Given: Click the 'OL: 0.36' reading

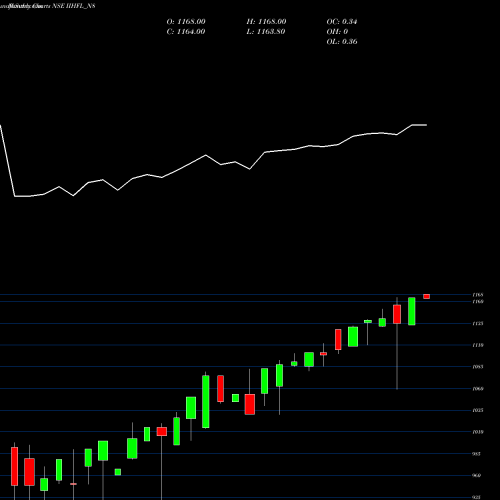Looking at the screenshot, I should [x=342, y=42].
